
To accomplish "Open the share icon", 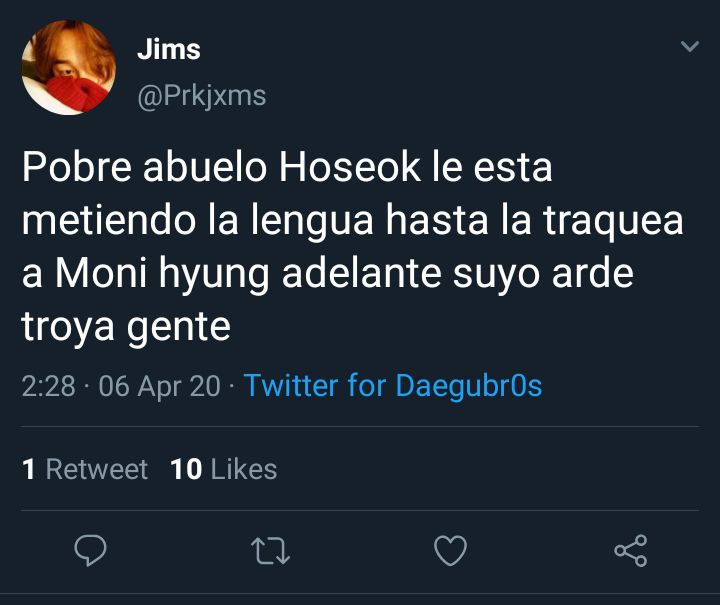I will click(x=631, y=550).
